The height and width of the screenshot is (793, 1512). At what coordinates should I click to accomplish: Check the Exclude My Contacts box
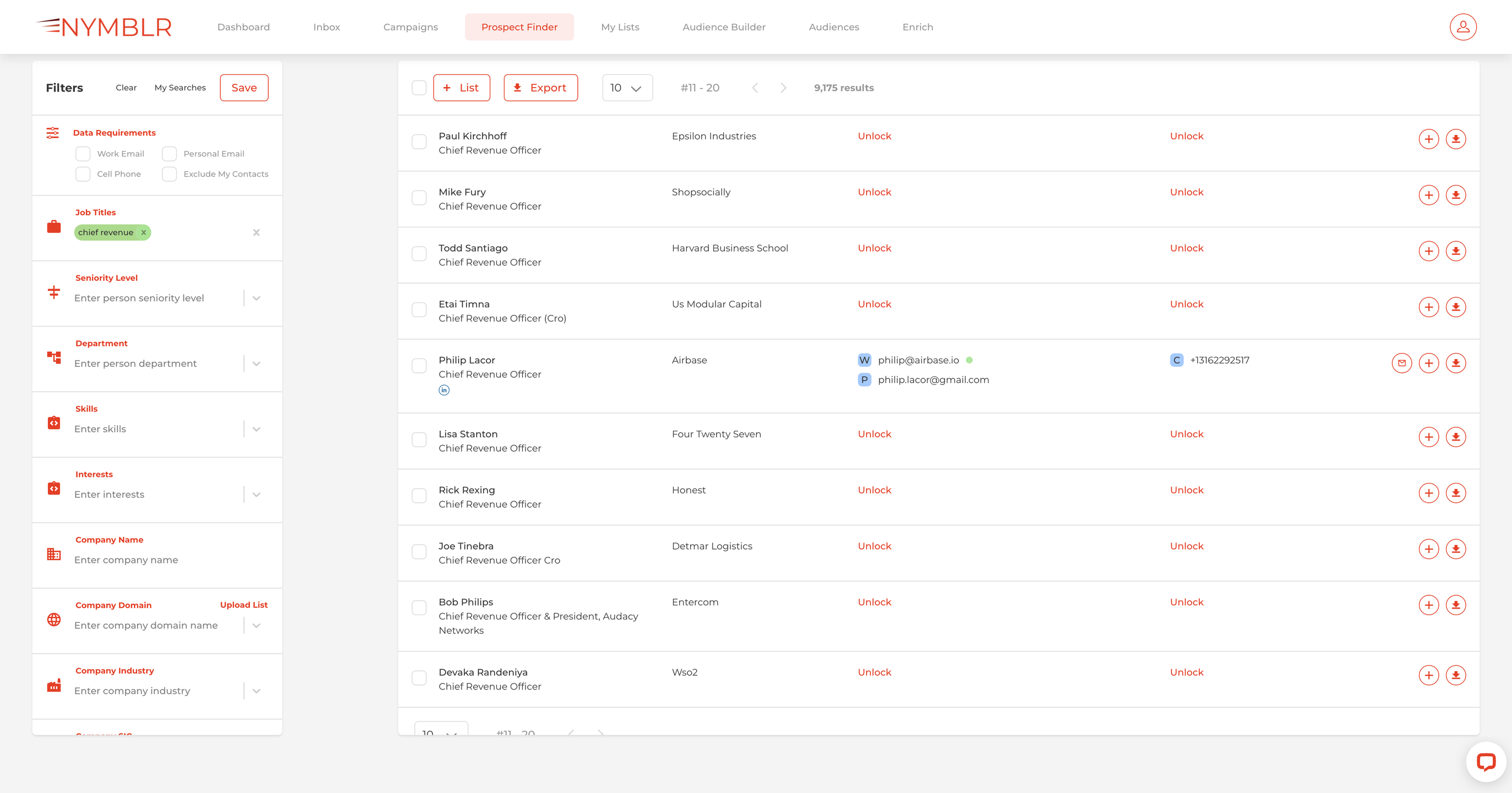[x=169, y=175]
